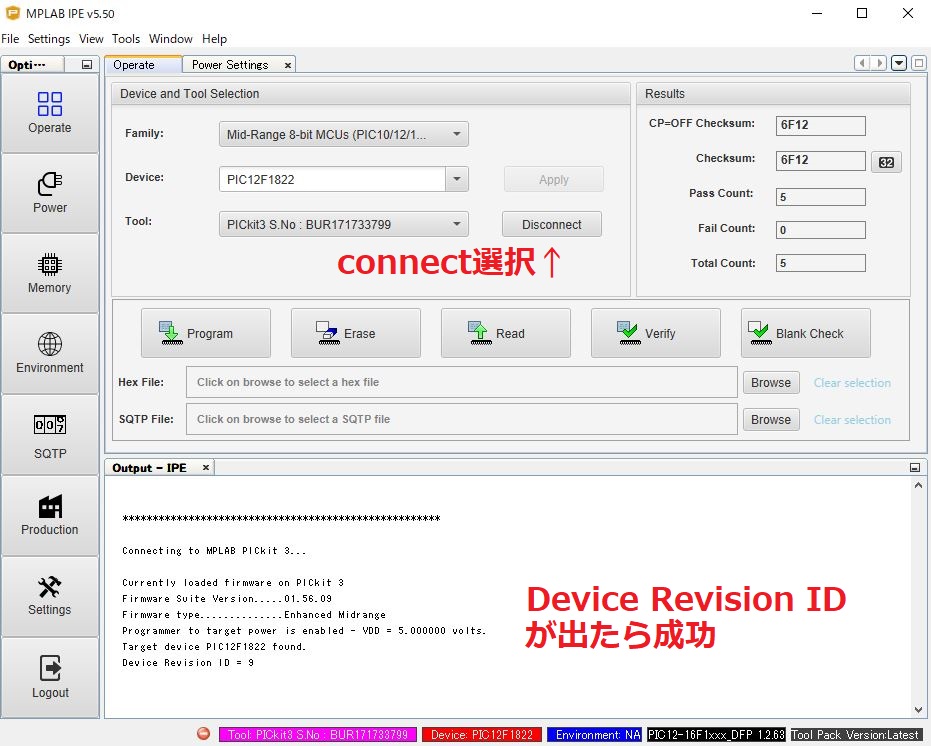Open the Settings menu
Screen dimensions: 931x746
(49, 39)
